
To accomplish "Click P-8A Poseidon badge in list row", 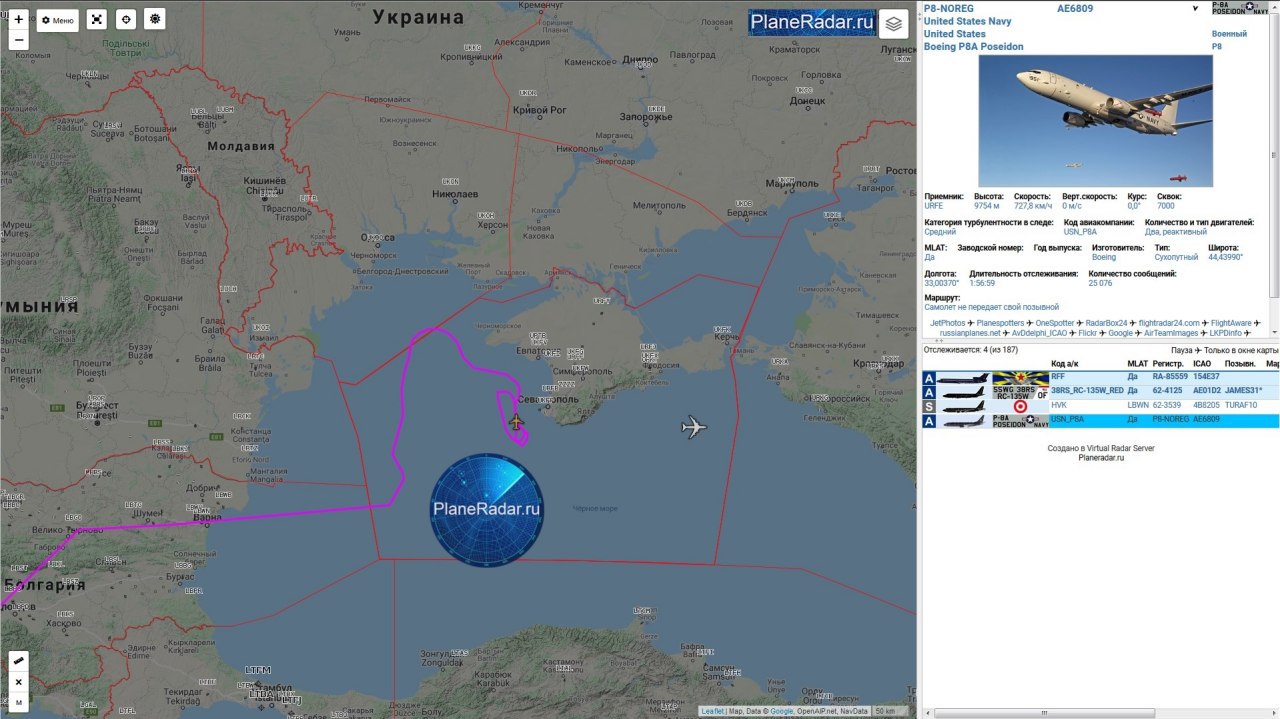I will tap(1020, 421).
